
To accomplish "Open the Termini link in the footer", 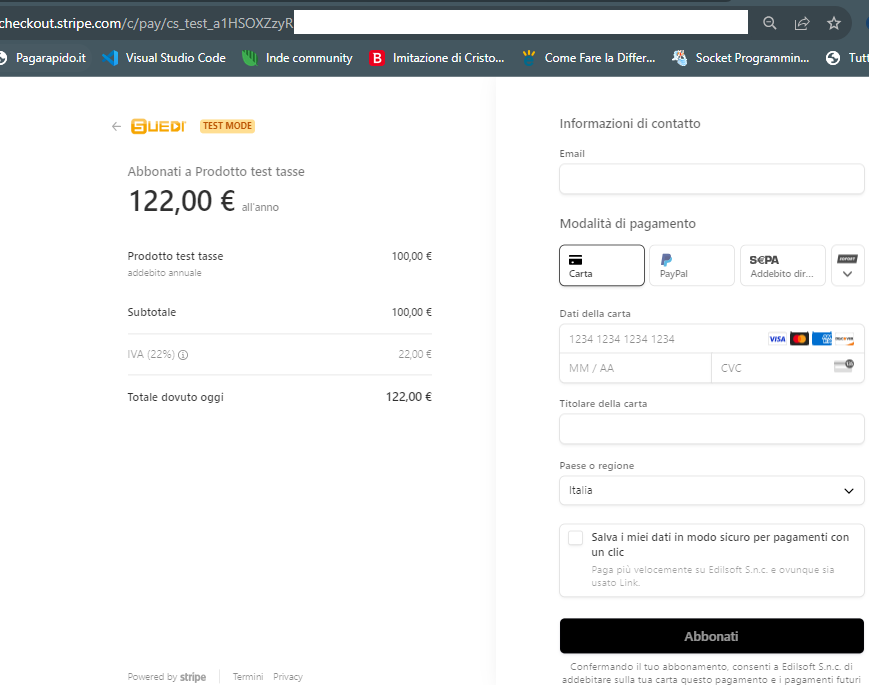I will [x=248, y=677].
